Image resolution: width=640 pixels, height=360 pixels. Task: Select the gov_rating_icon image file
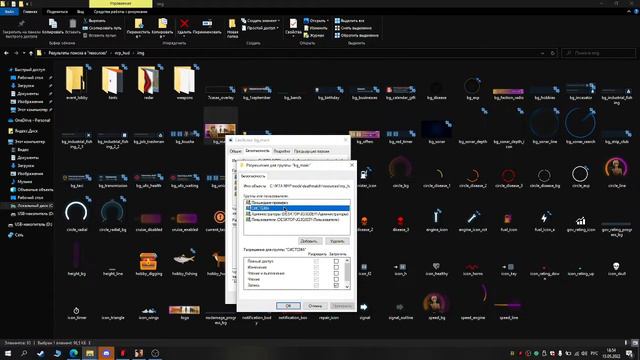(x=580, y=220)
